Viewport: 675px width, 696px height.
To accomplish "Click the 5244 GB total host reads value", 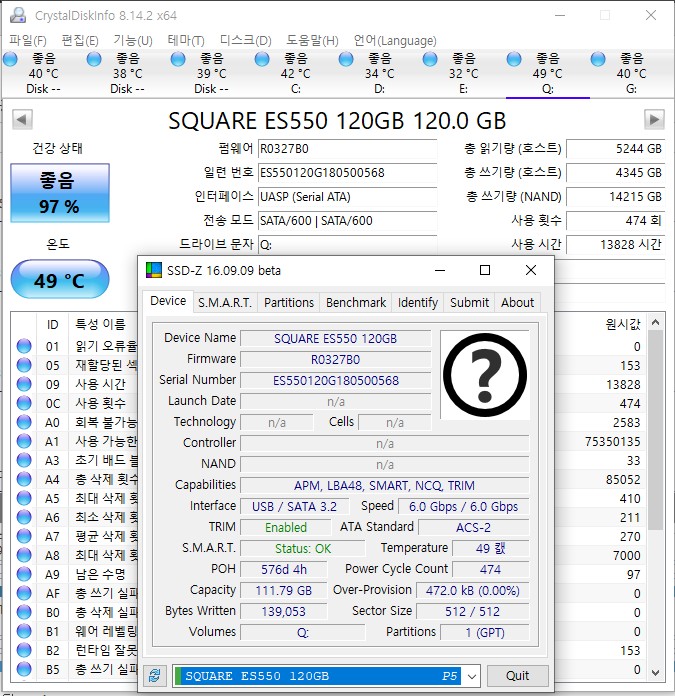I will (616, 149).
